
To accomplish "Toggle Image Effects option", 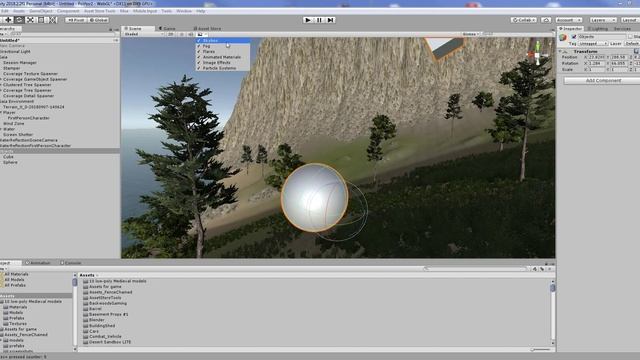I will click(223, 63).
